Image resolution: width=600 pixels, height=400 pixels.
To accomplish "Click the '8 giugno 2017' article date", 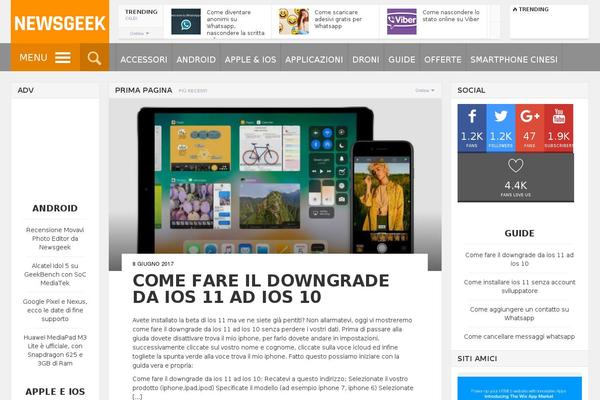I will (x=153, y=264).
